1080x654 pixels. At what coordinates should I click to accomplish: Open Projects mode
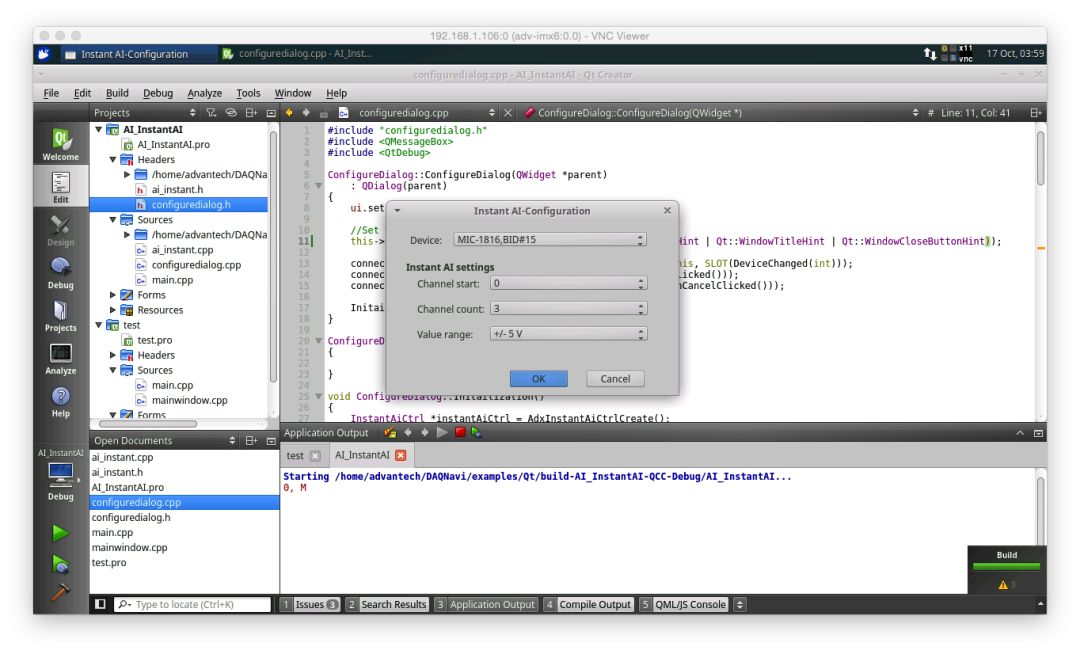[x=61, y=316]
